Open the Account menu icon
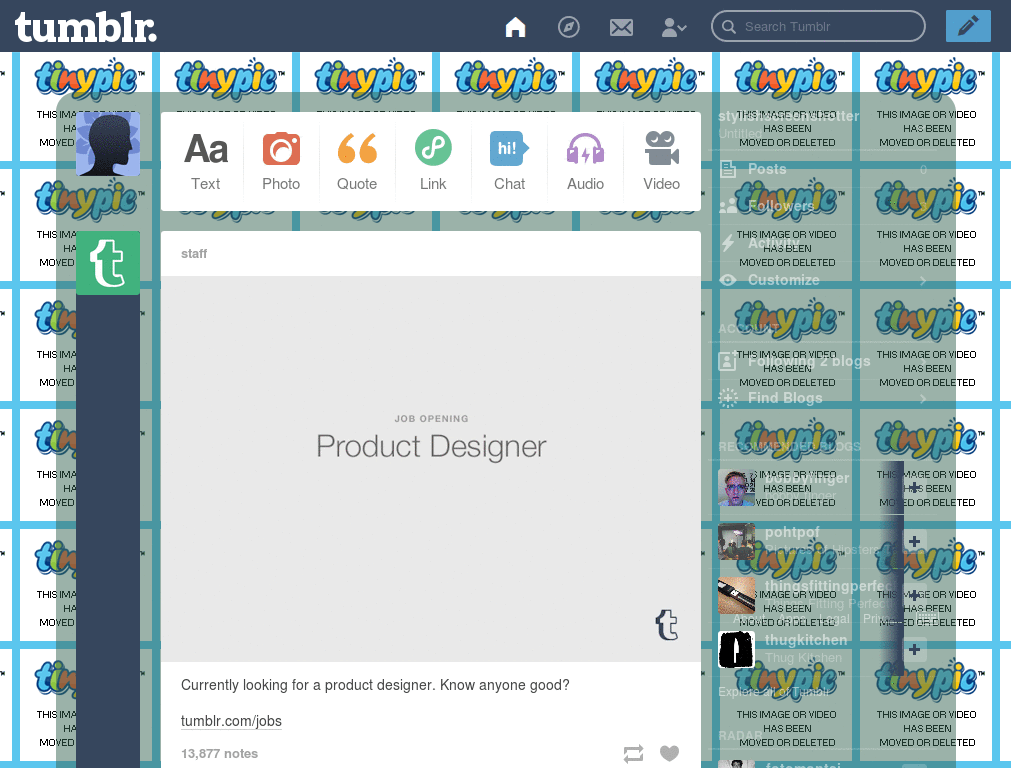Image resolution: width=1024 pixels, height=768 pixels. click(x=674, y=27)
